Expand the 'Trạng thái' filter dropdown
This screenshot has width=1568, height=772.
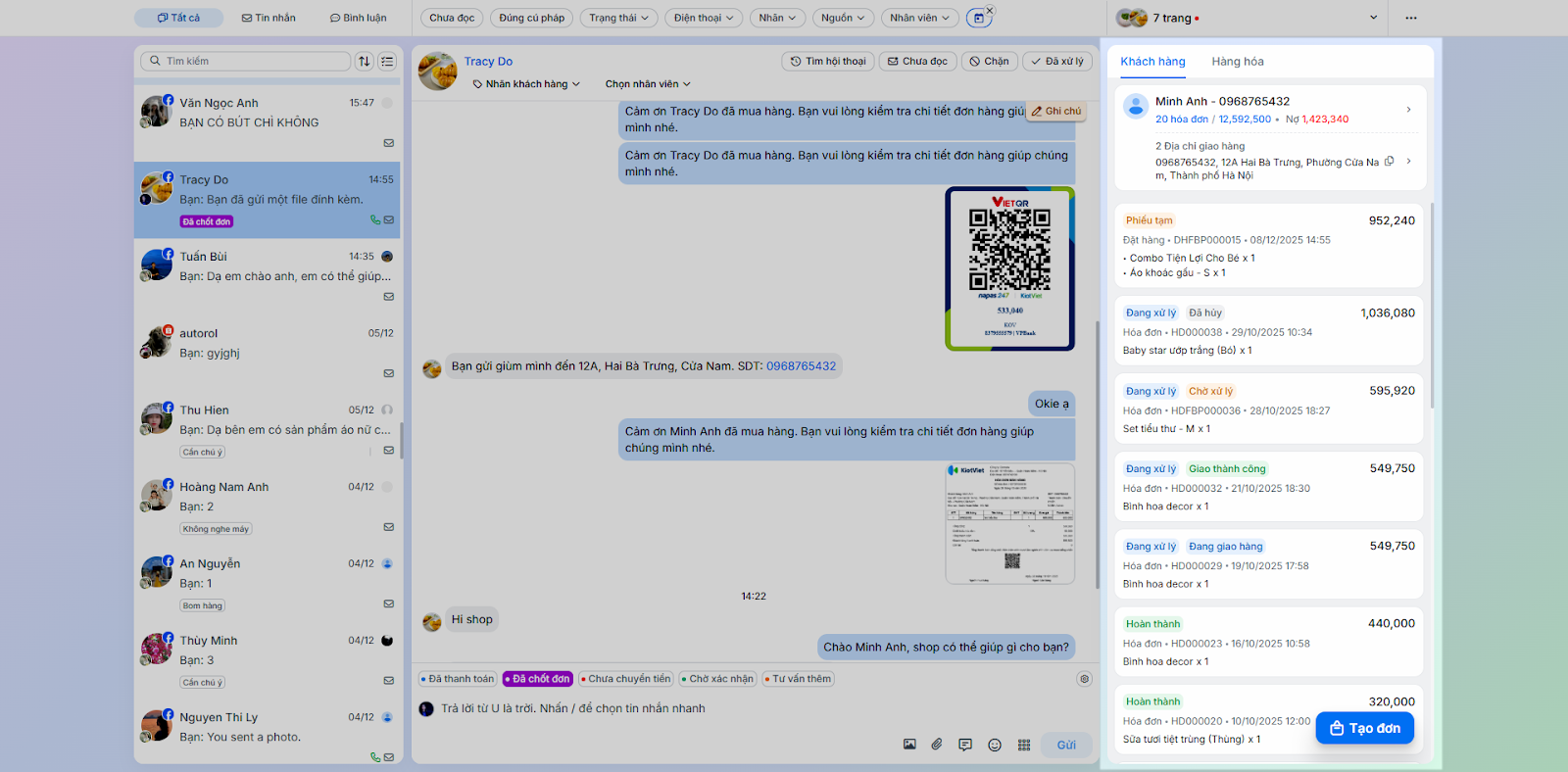point(618,18)
